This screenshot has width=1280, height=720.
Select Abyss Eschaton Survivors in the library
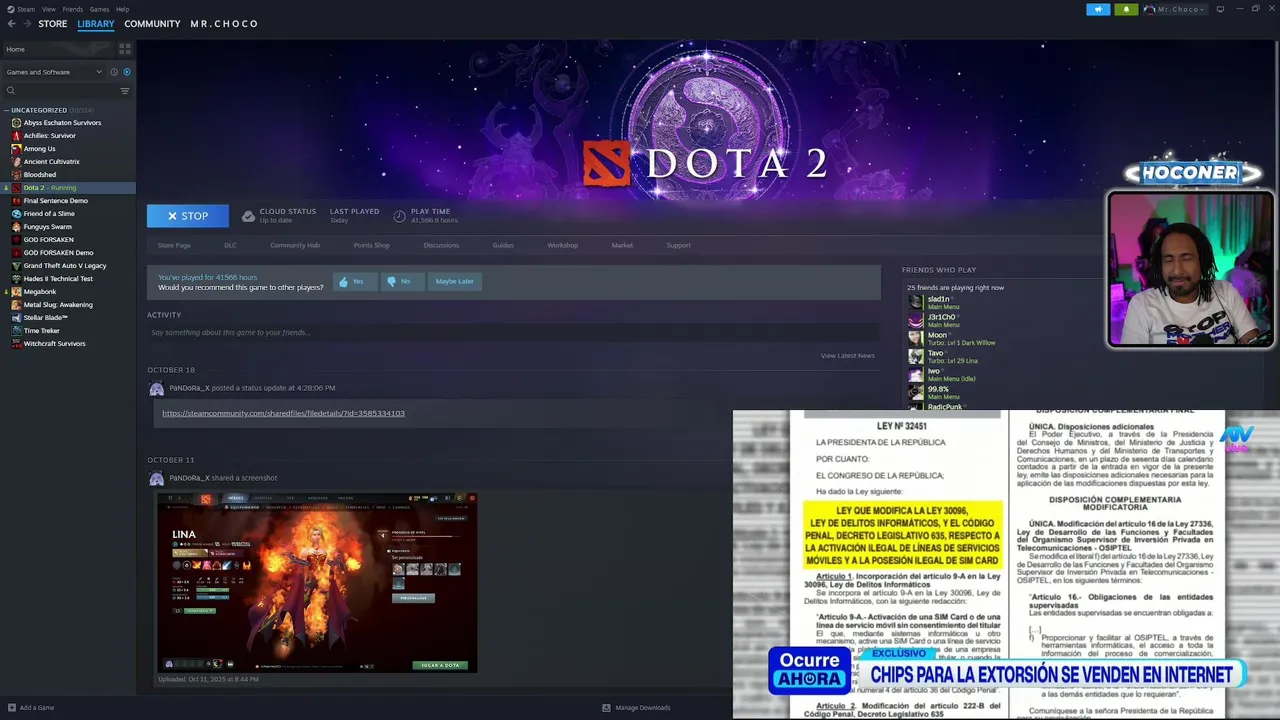(62, 123)
